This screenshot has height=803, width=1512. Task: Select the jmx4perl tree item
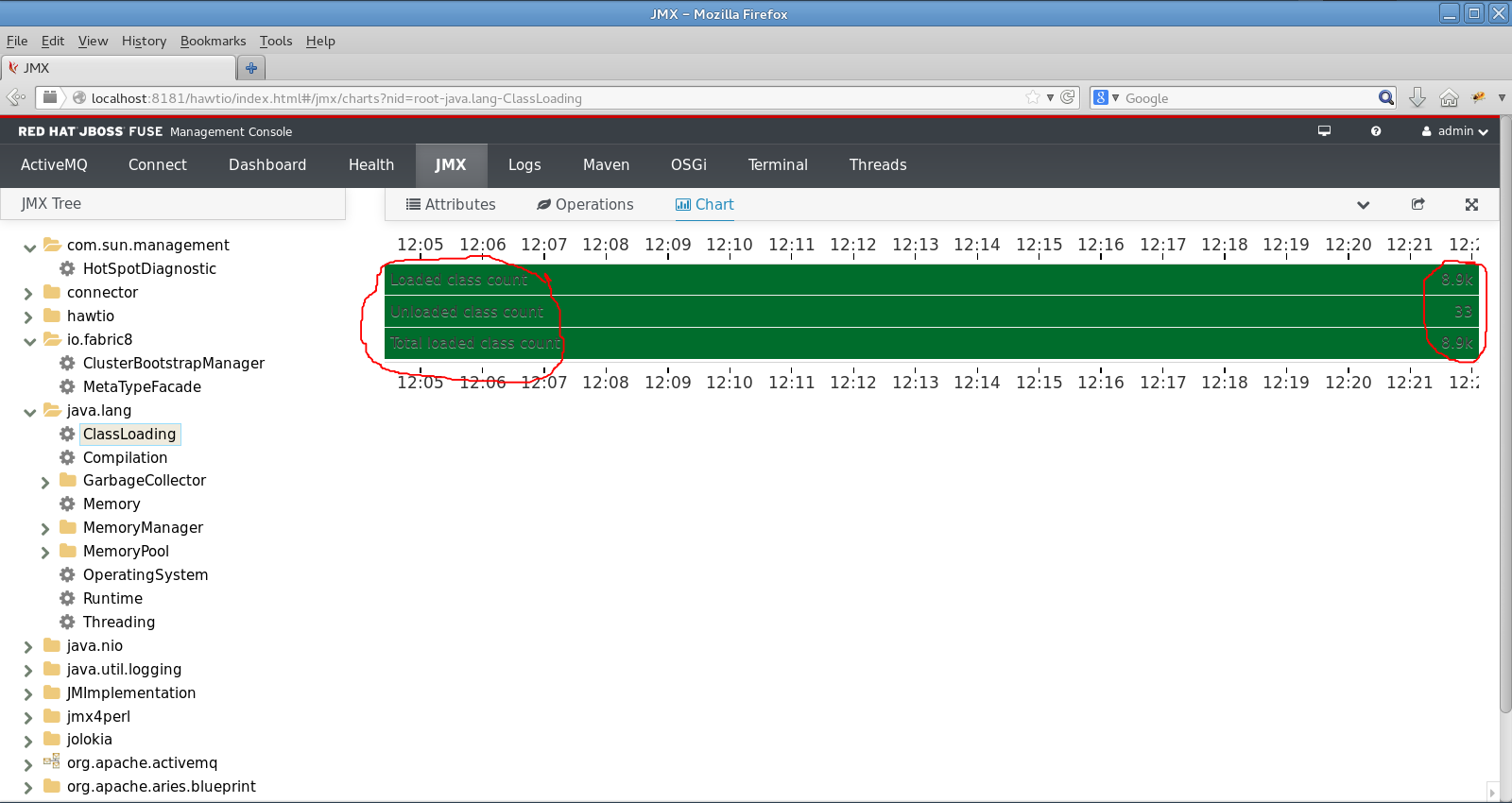tap(98, 716)
